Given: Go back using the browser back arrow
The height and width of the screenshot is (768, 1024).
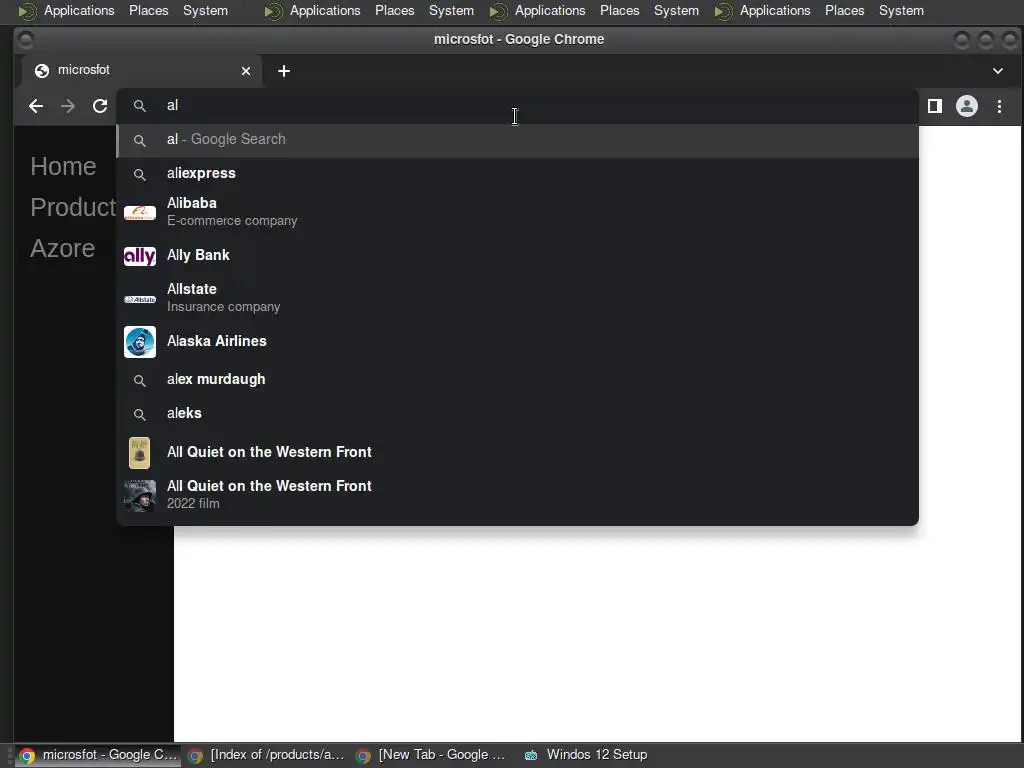Looking at the screenshot, I should (x=36, y=106).
